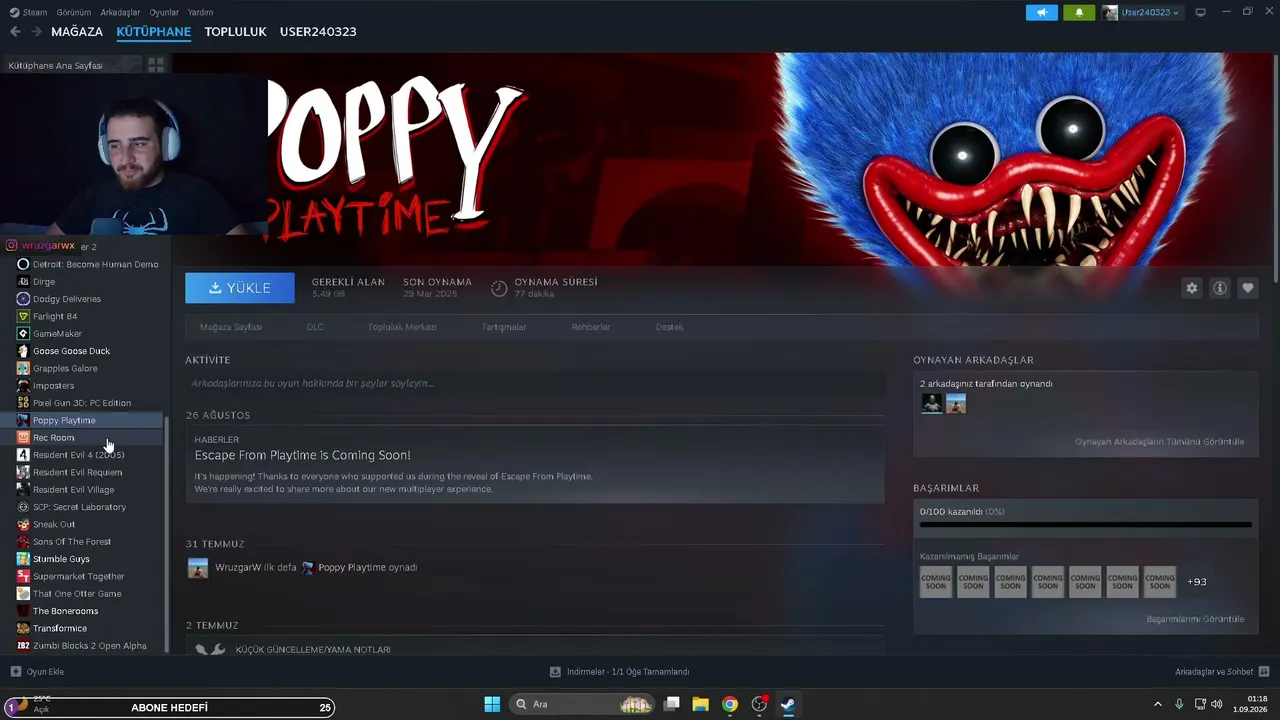
Task: Open İndirmeler downloads status
Action: (619, 672)
